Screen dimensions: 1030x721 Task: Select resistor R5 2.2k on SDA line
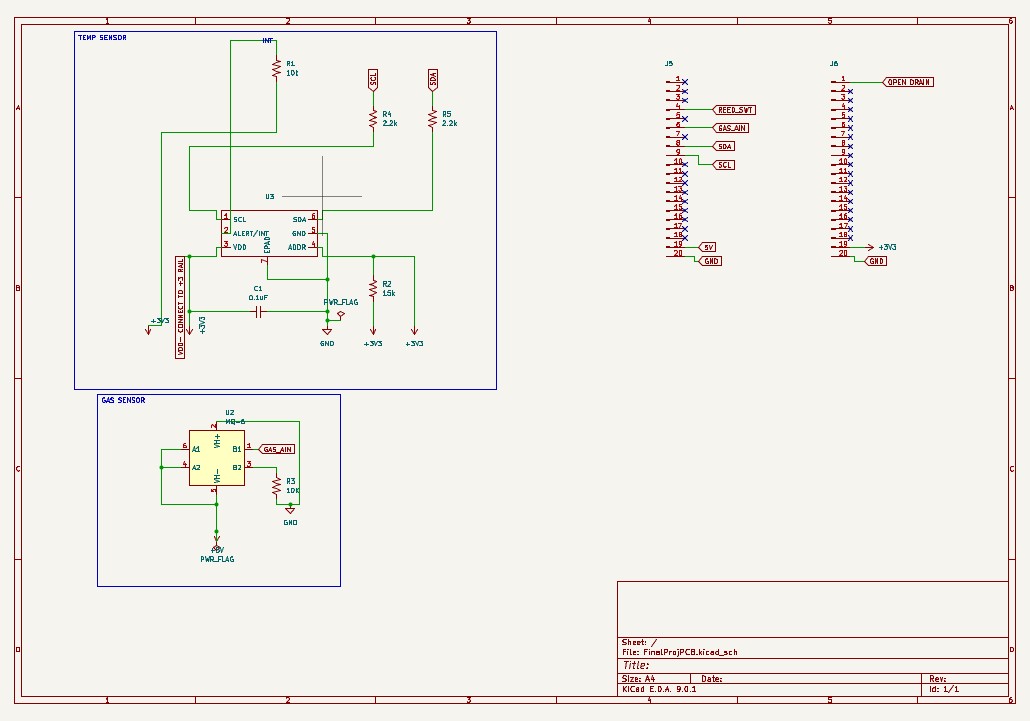pyautogui.click(x=432, y=119)
